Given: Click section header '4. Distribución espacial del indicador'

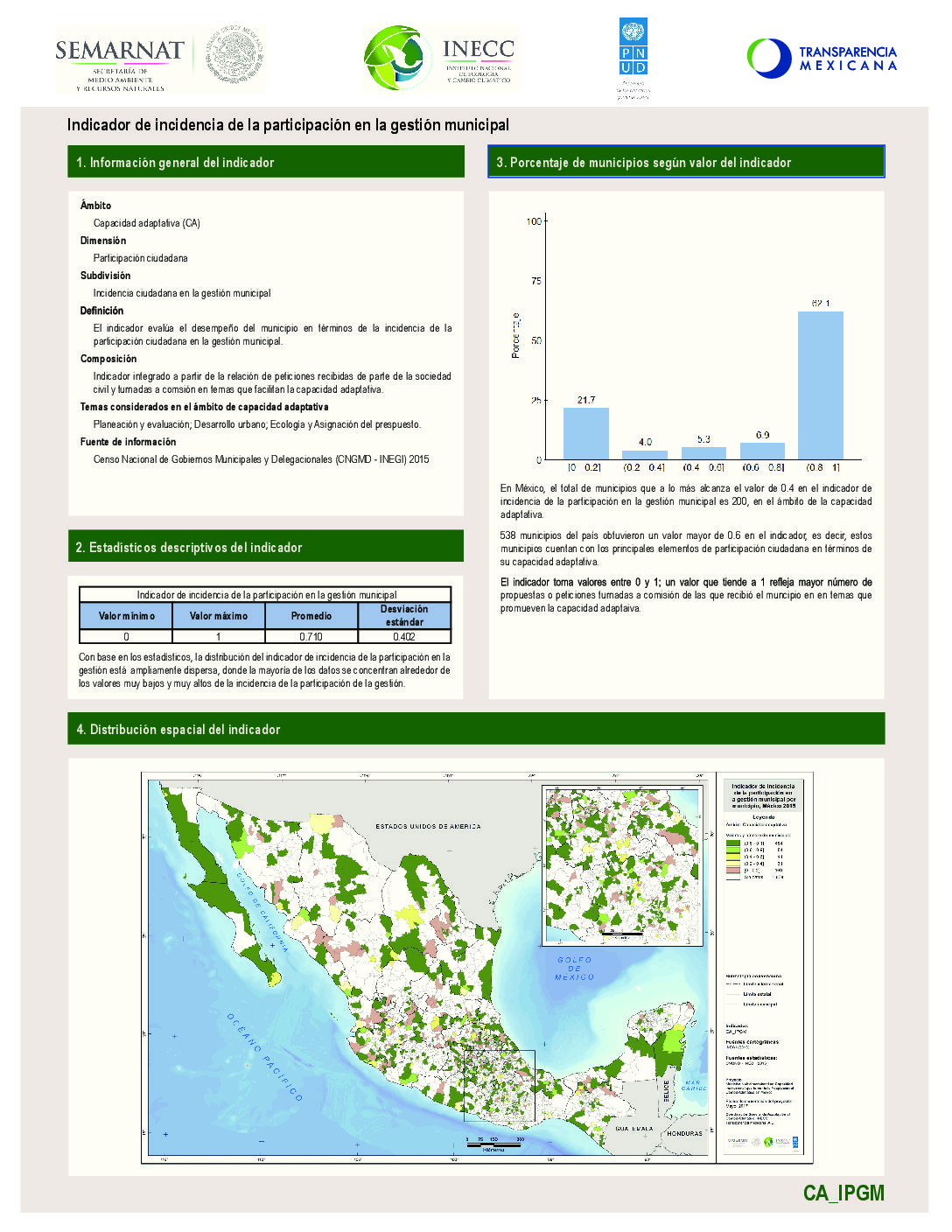Looking at the screenshot, I should [476, 729].
